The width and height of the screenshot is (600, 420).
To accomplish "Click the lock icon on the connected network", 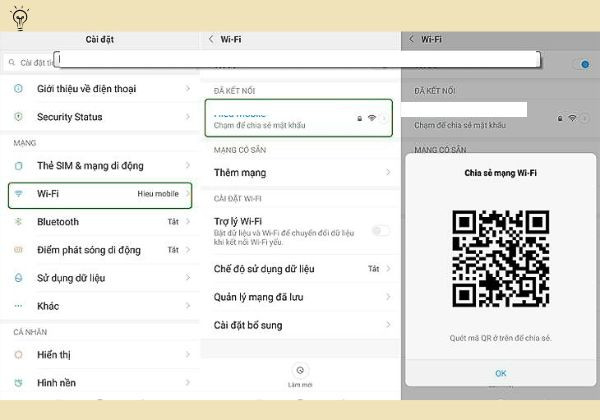I will pos(359,118).
